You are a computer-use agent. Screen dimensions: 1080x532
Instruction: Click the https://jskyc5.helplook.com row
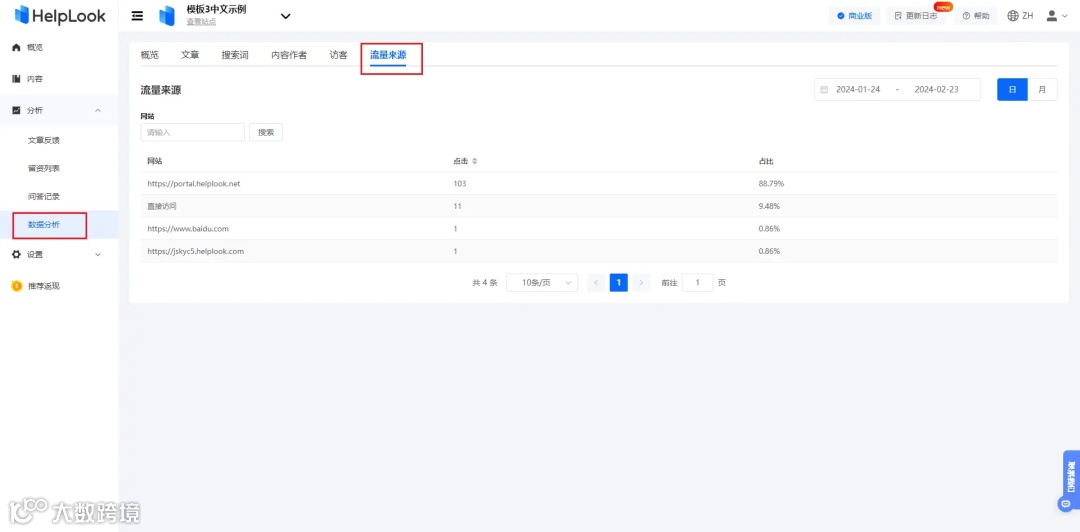pos(599,252)
